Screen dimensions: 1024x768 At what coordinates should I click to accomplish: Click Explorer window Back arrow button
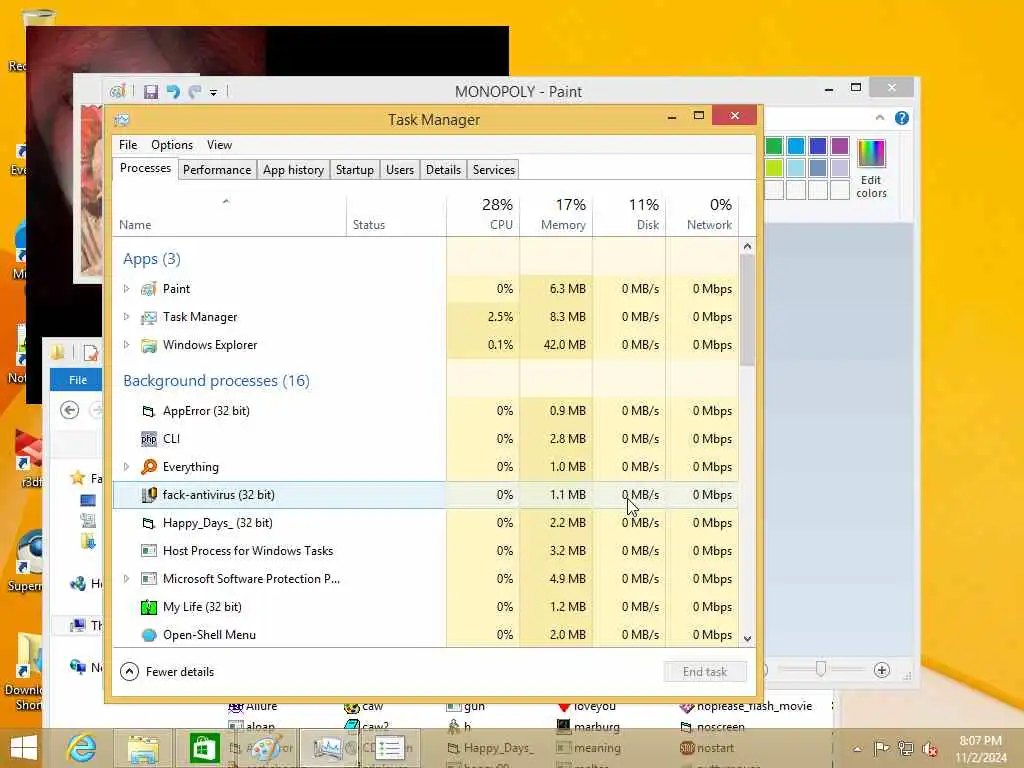point(69,410)
